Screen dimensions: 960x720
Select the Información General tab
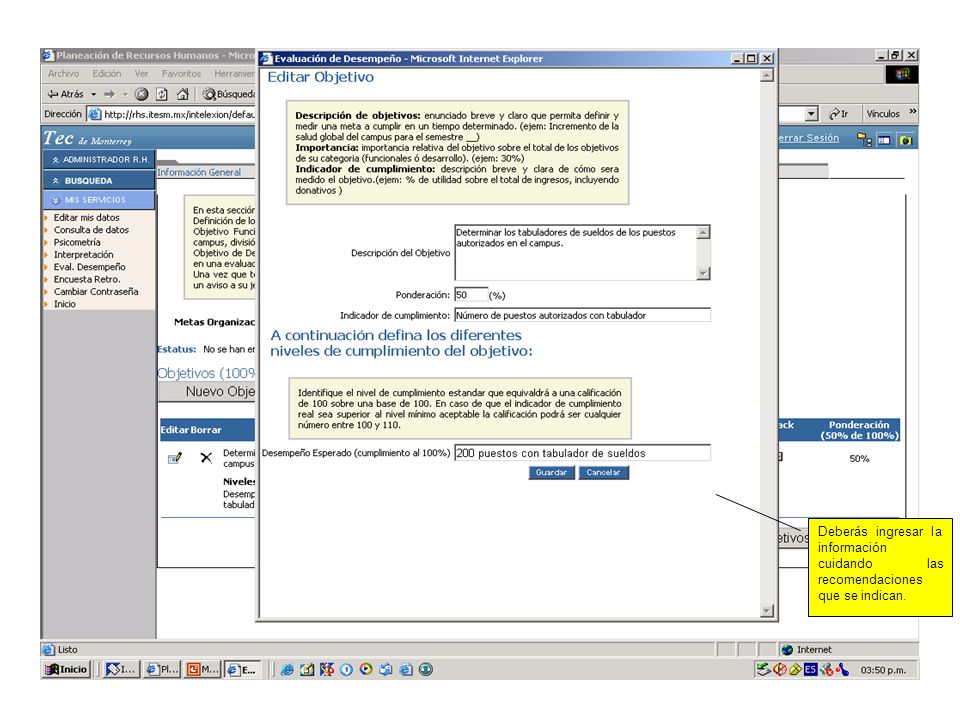(199, 173)
